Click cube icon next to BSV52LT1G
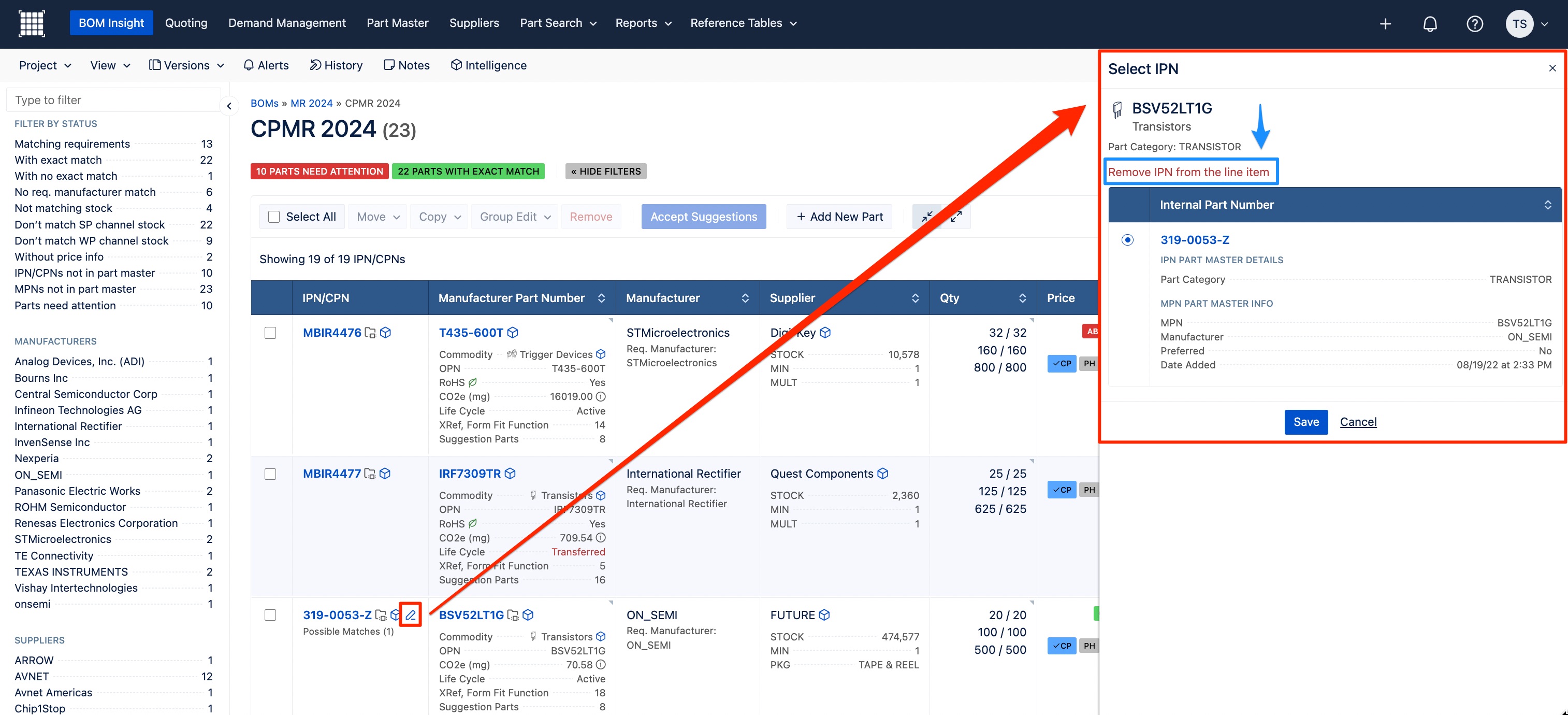 pos(528,615)
